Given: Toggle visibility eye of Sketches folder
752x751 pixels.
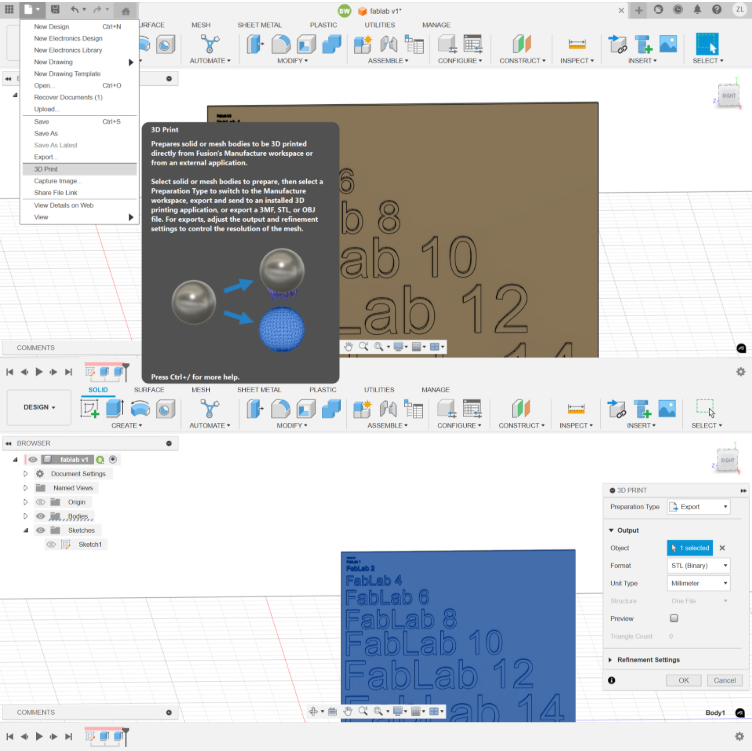Looking at the screenshot, I should click(x=40, y=530).
